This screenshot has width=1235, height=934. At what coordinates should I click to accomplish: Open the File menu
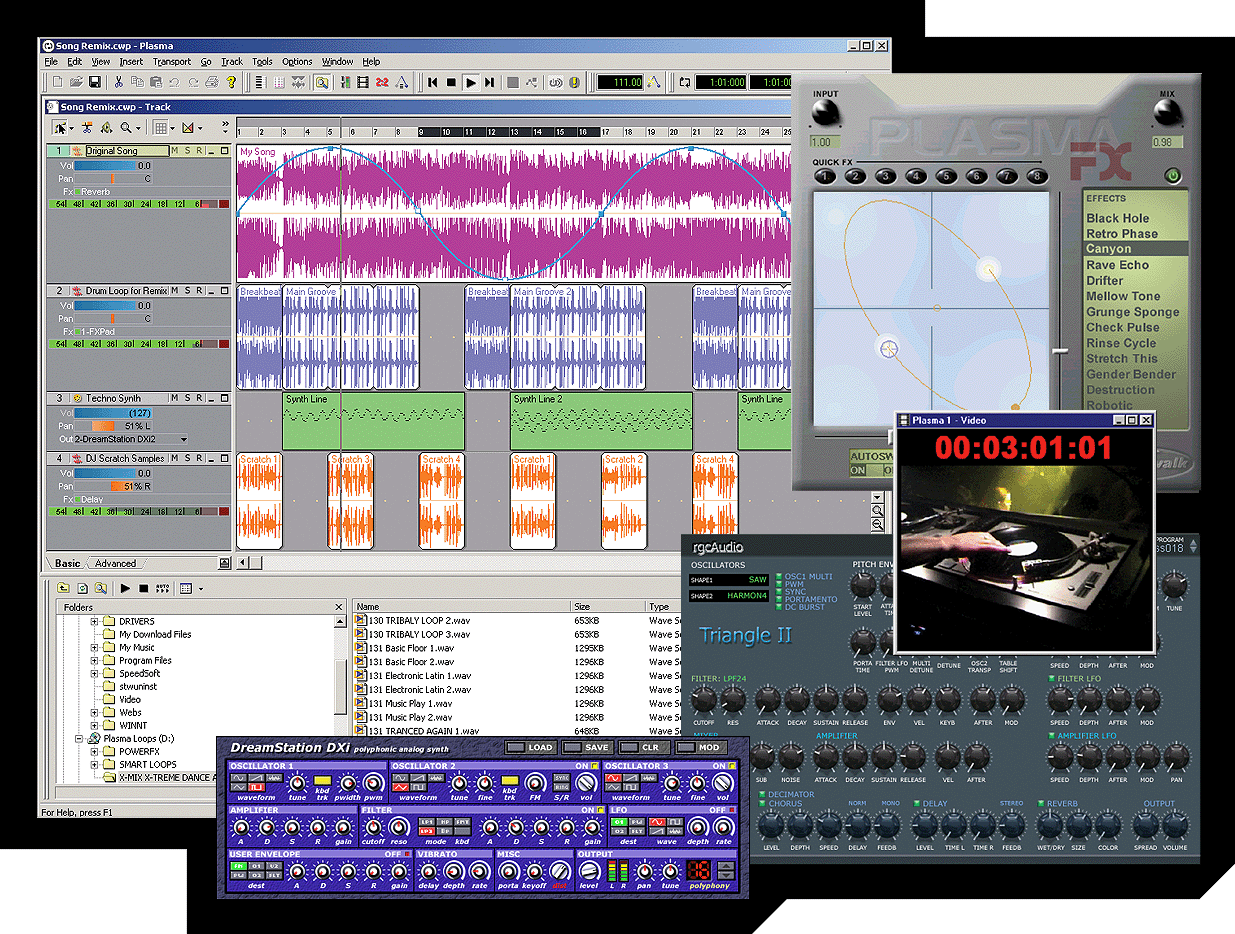click(52, 62)
